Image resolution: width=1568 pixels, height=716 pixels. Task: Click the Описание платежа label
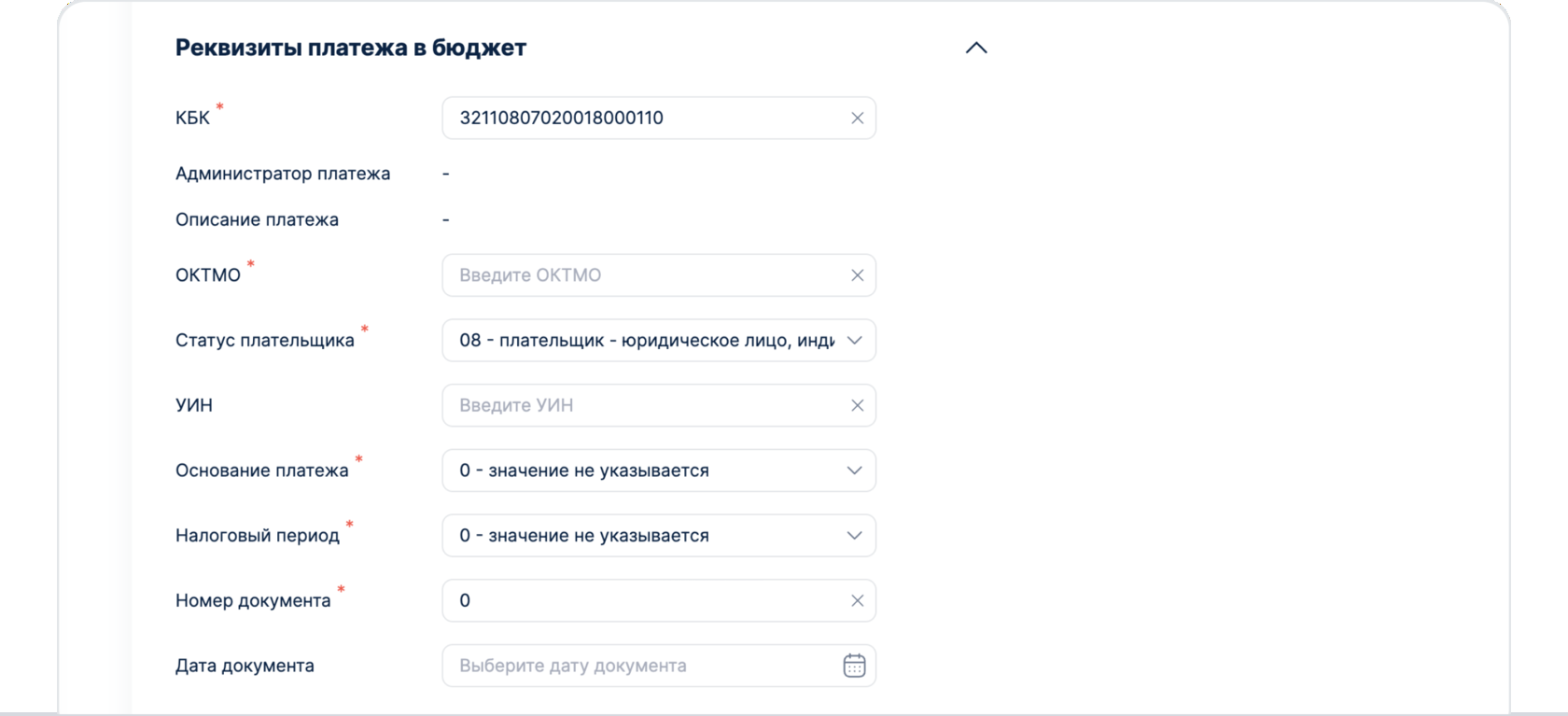[x=257, y=219]
